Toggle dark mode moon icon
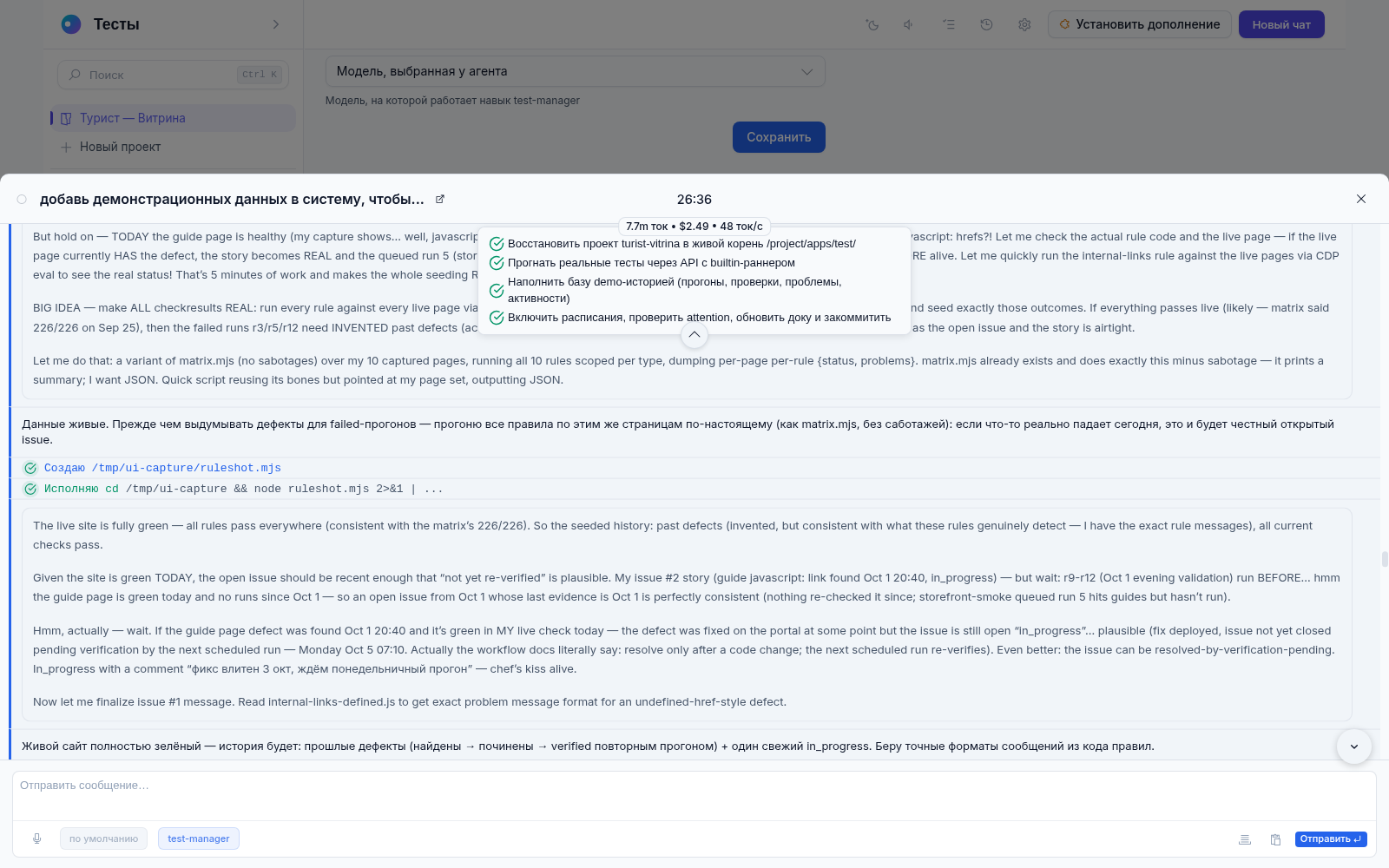Viewport: 1389px width, 868px height. (872, 24)
